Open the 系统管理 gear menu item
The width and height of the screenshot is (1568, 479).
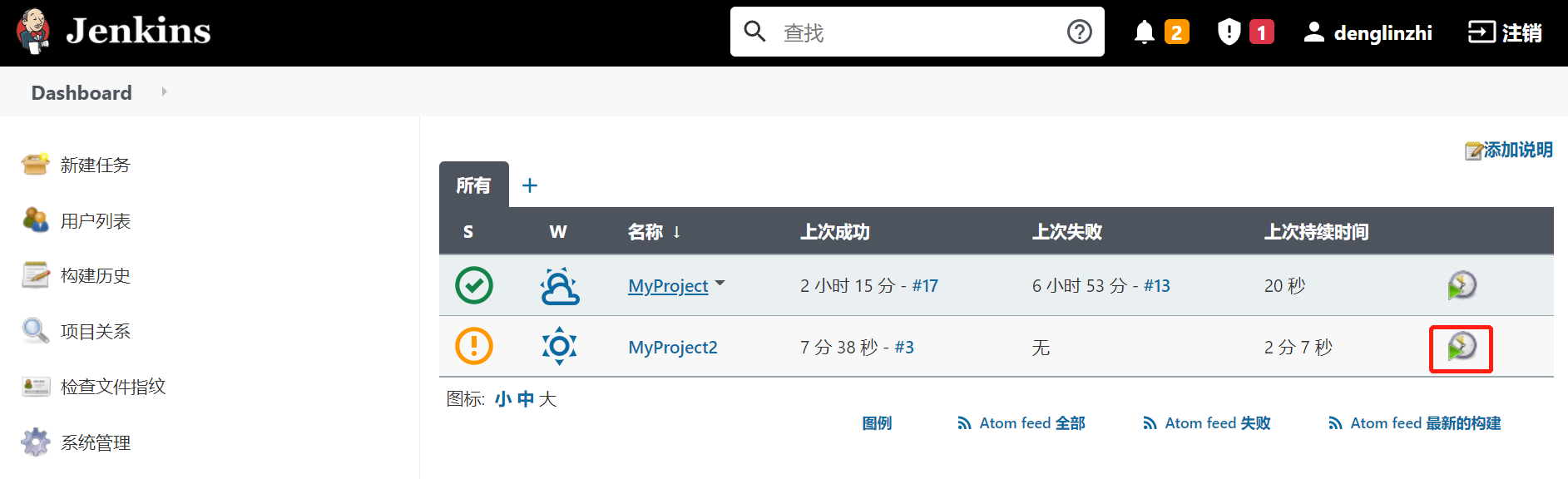pos(76,442)
